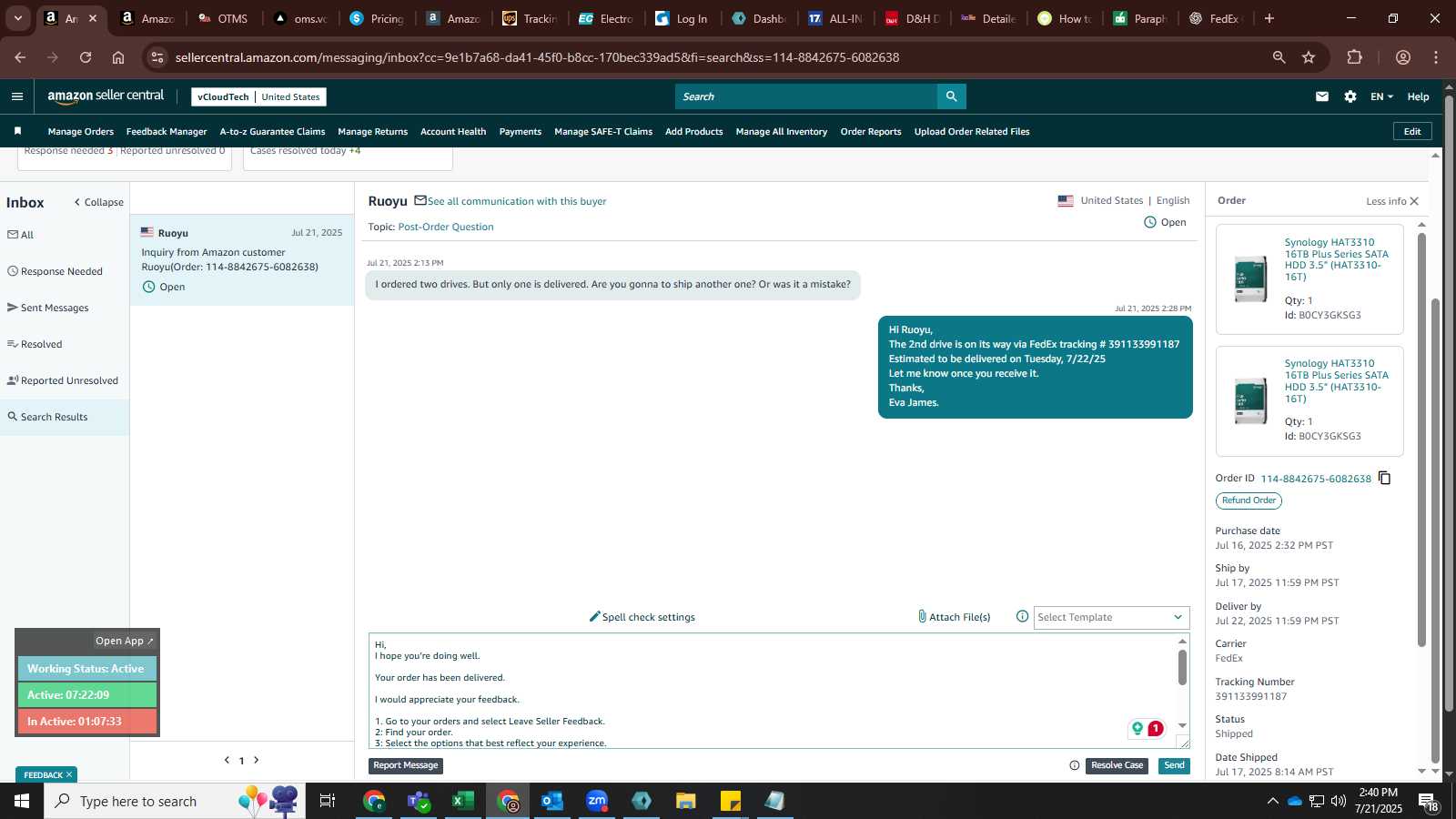Click the red error count badge
This screenshot has height=819, width=1456.
tap(1156, 728)
